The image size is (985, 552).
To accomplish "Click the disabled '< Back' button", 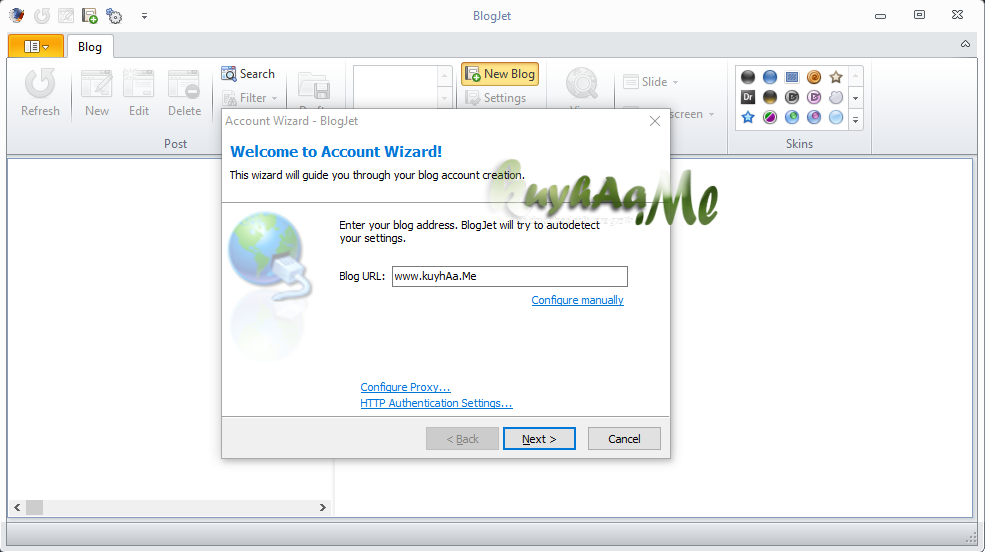I will [x=462, y=439].
